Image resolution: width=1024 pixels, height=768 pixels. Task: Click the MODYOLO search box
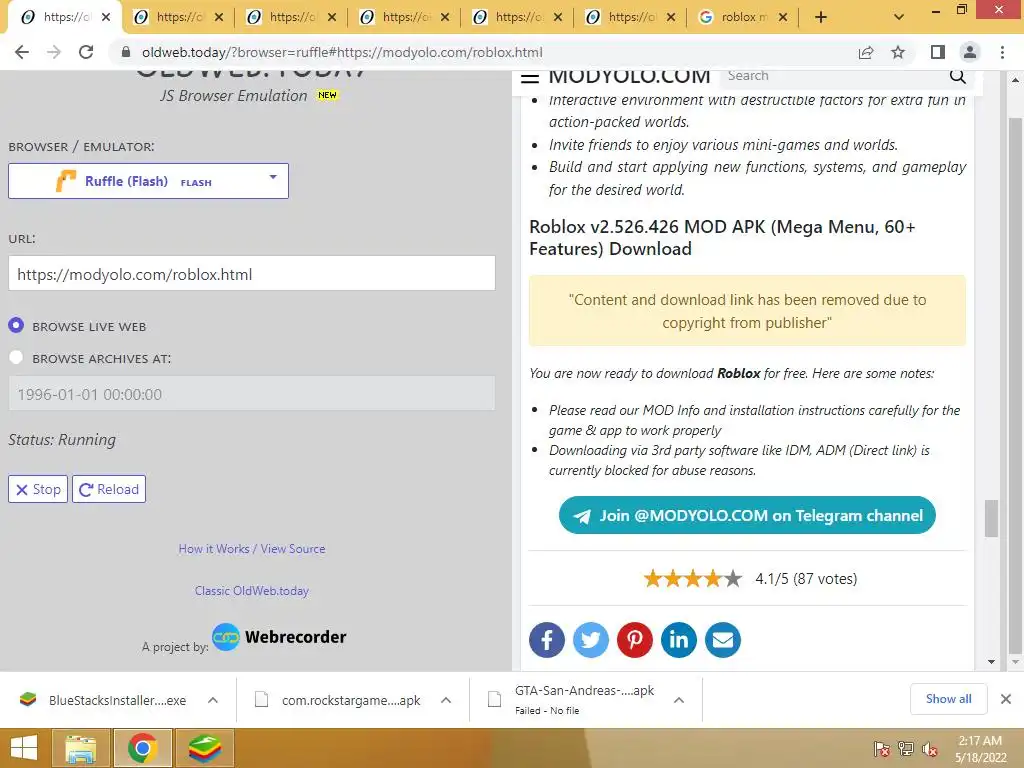click(833, 76)
